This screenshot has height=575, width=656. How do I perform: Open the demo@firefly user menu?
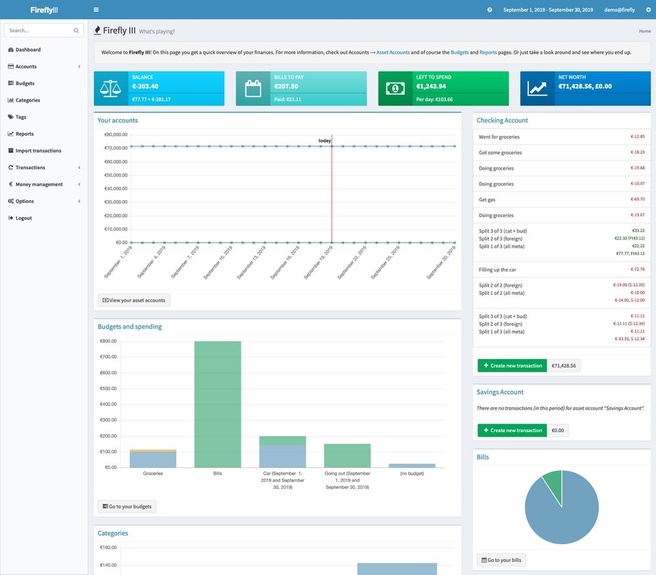(619, 10)
